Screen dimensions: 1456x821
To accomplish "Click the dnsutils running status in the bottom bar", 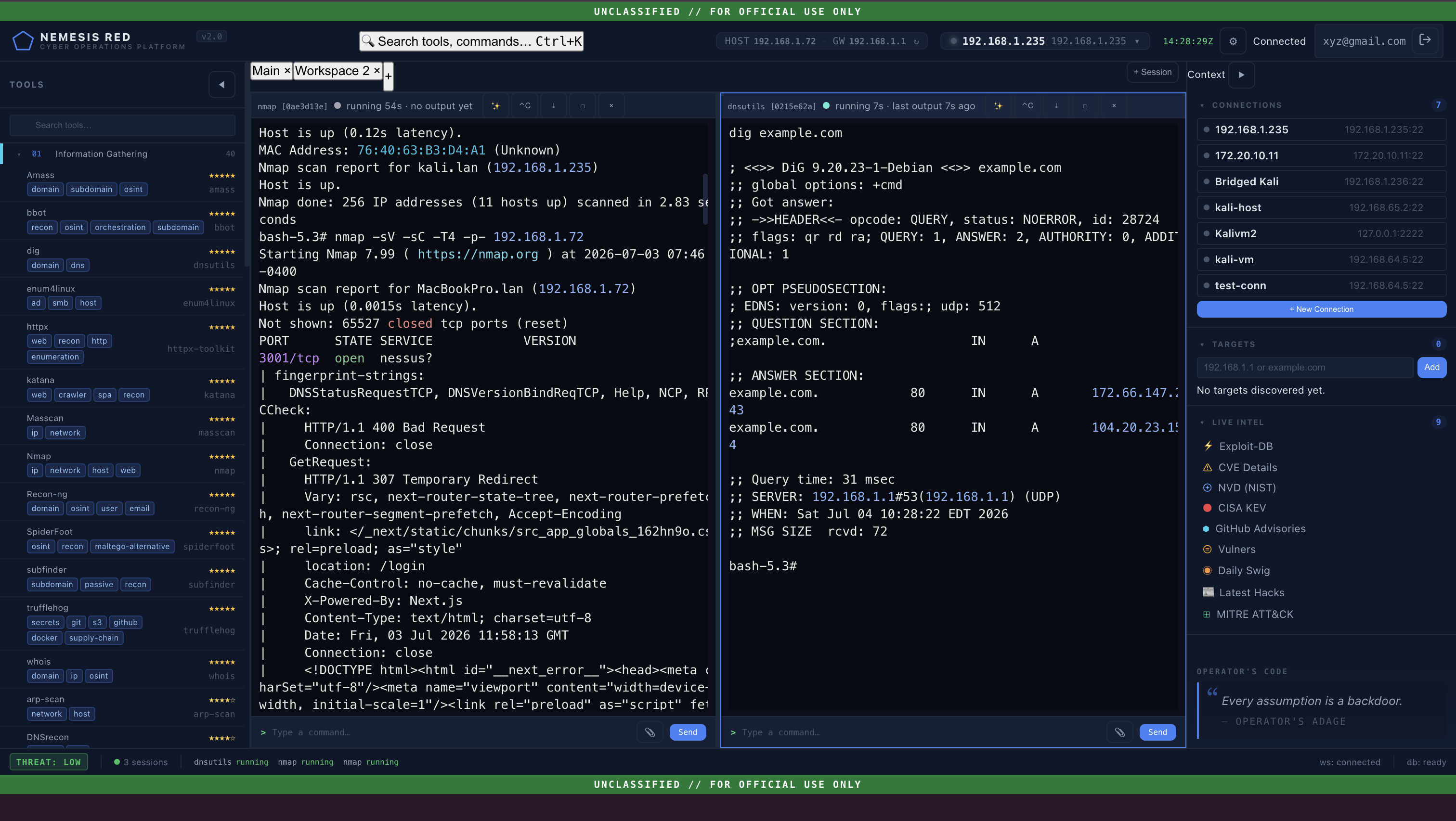I will [x=231, y=762].
